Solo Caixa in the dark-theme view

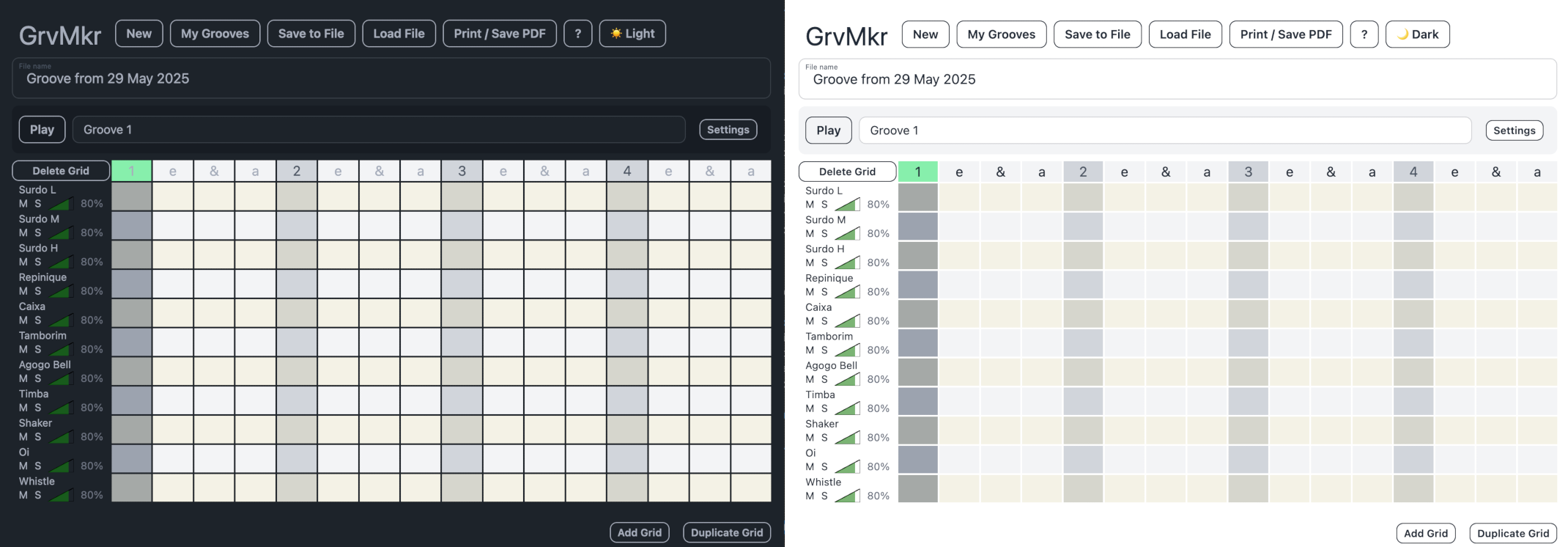38,320
